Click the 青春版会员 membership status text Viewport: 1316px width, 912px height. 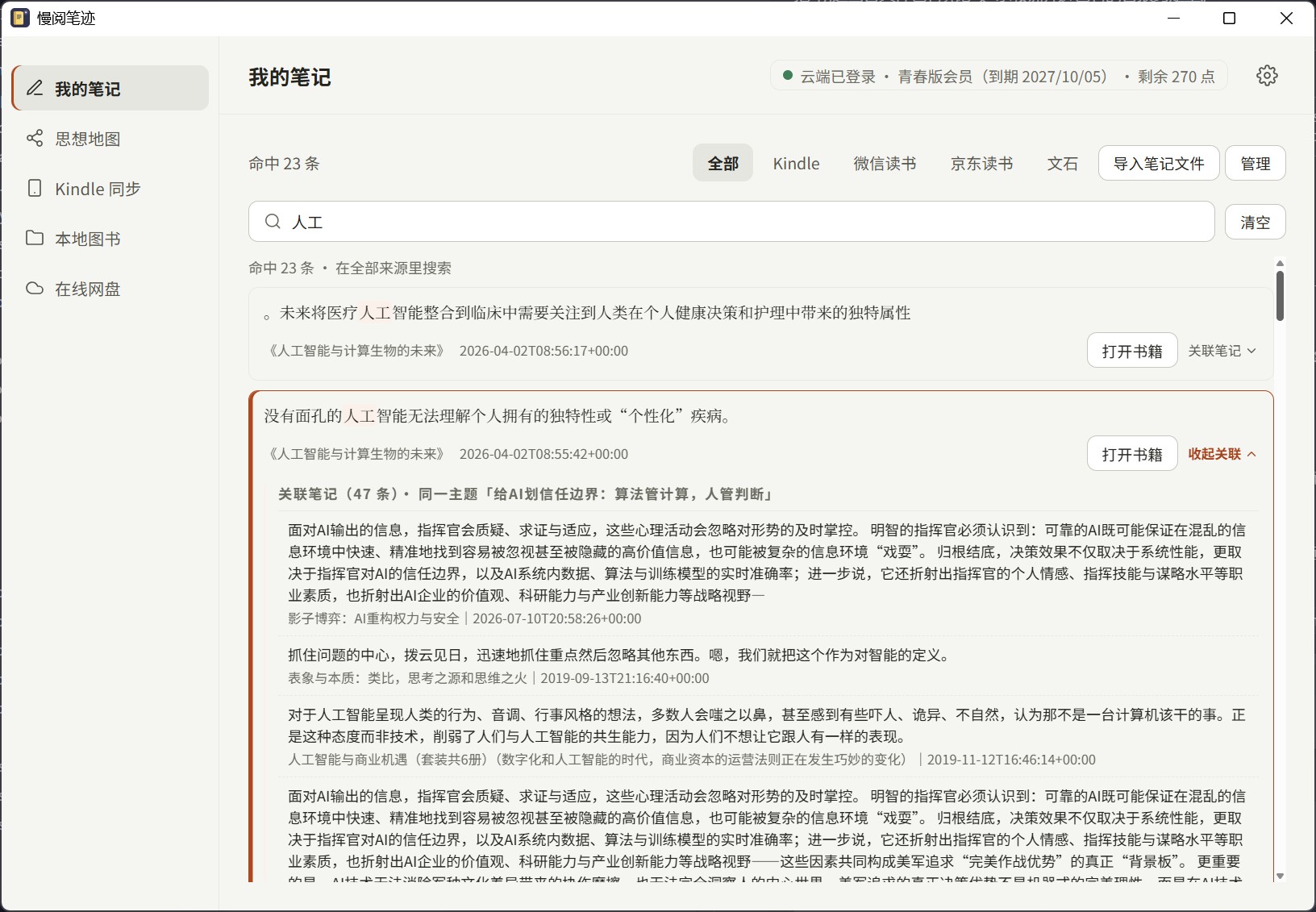click(1003, 76)
